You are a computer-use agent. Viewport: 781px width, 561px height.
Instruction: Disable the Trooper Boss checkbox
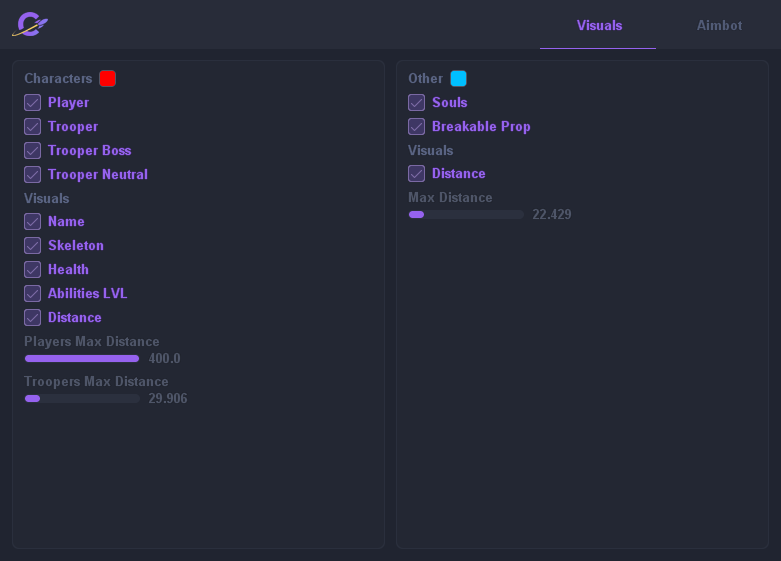[x=33, y=151]
